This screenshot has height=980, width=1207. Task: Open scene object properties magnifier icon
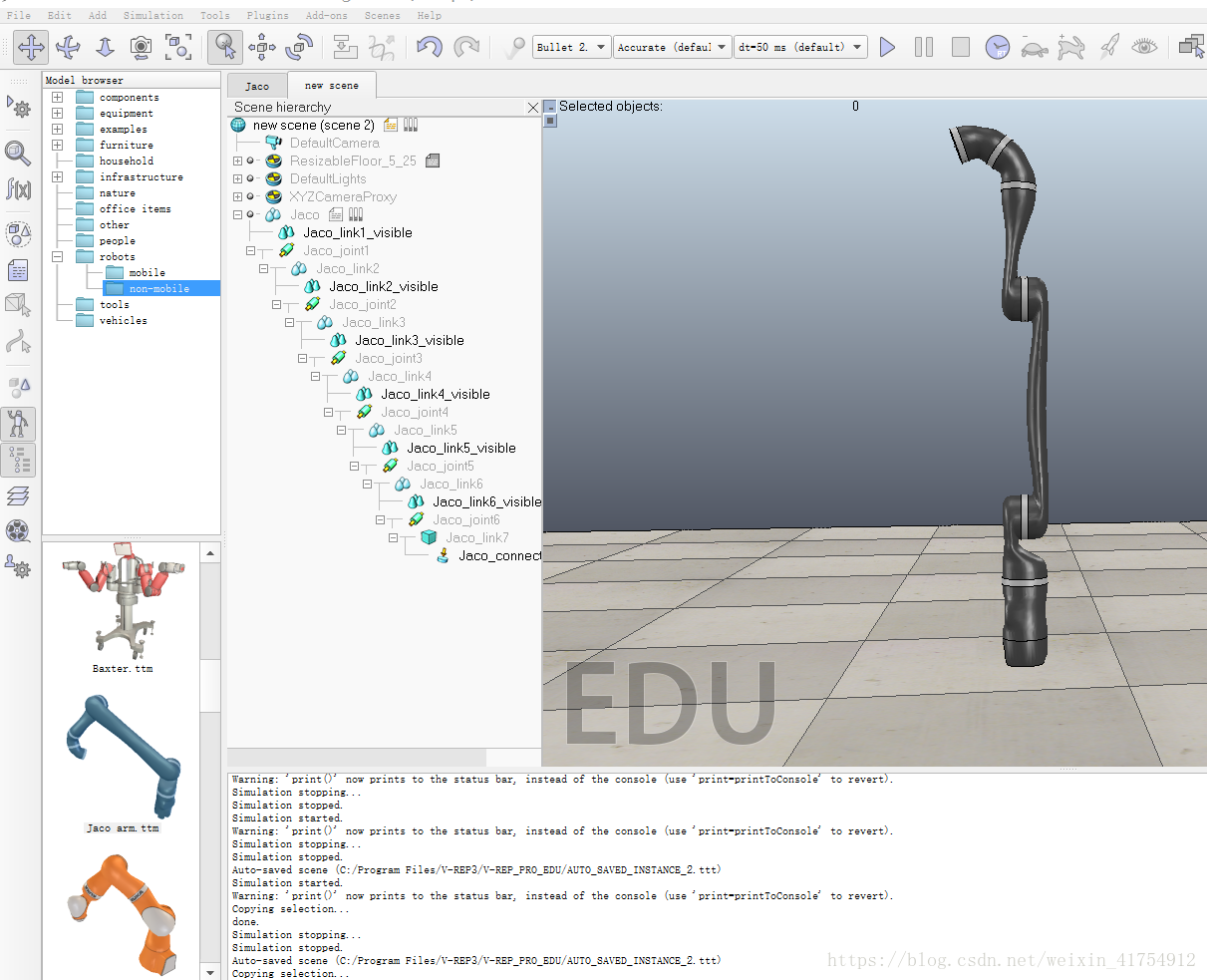pos(18,153)
